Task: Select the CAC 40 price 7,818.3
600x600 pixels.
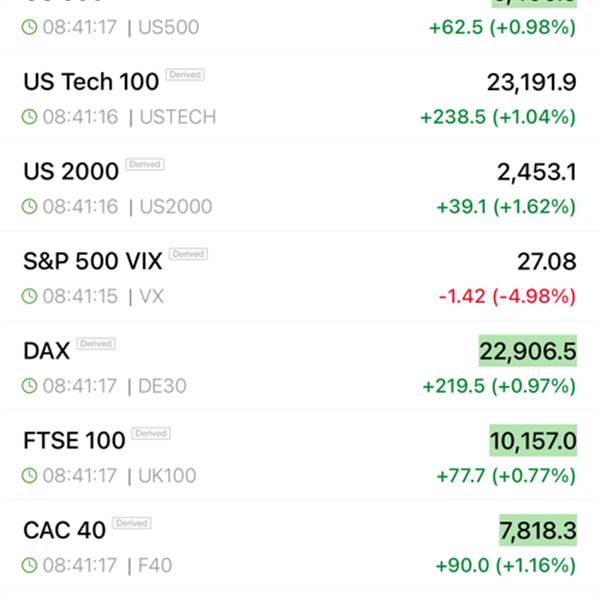Action: [537, 531]
